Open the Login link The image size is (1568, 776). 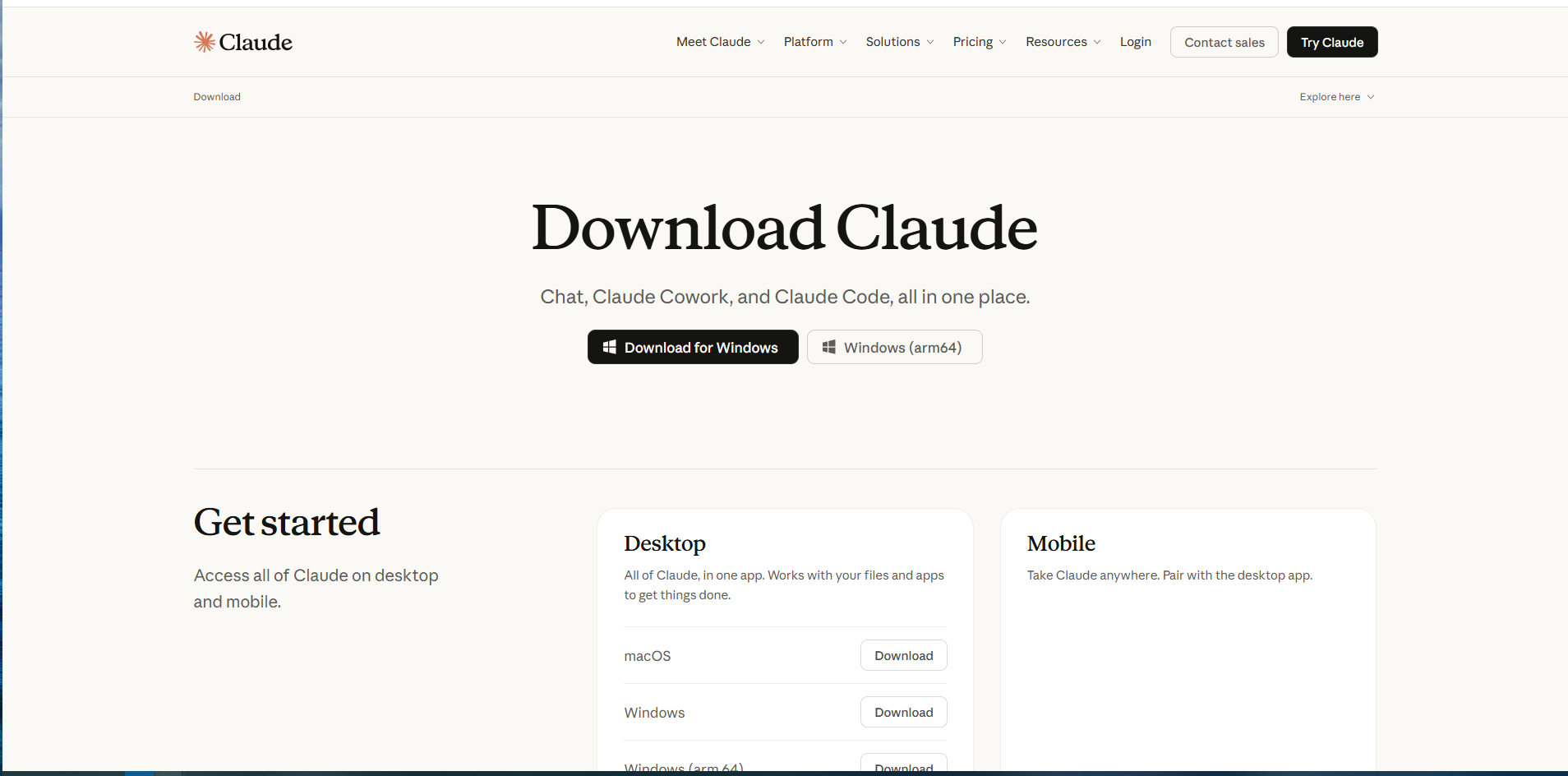(1135, 42)
